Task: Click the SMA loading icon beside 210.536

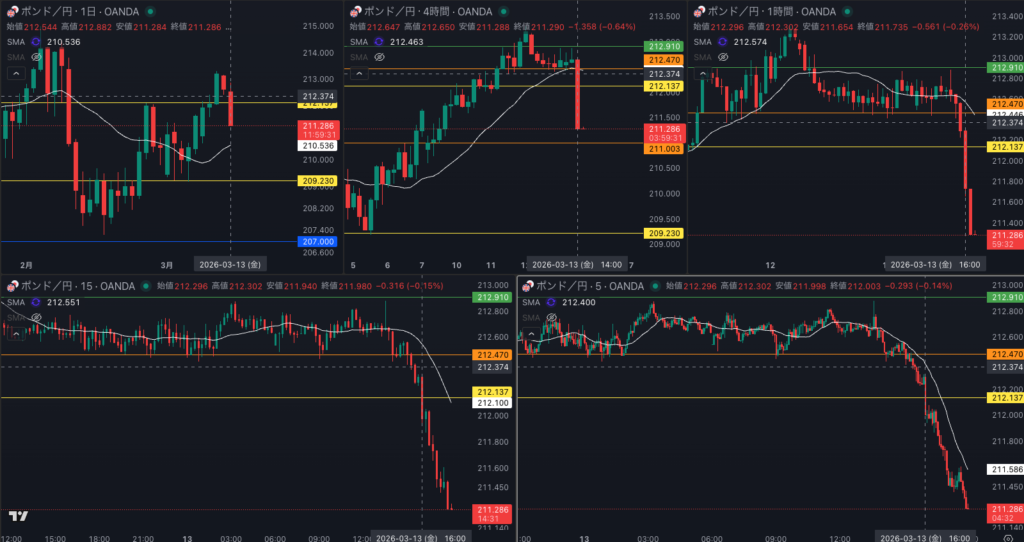Action: click(35, 41)
